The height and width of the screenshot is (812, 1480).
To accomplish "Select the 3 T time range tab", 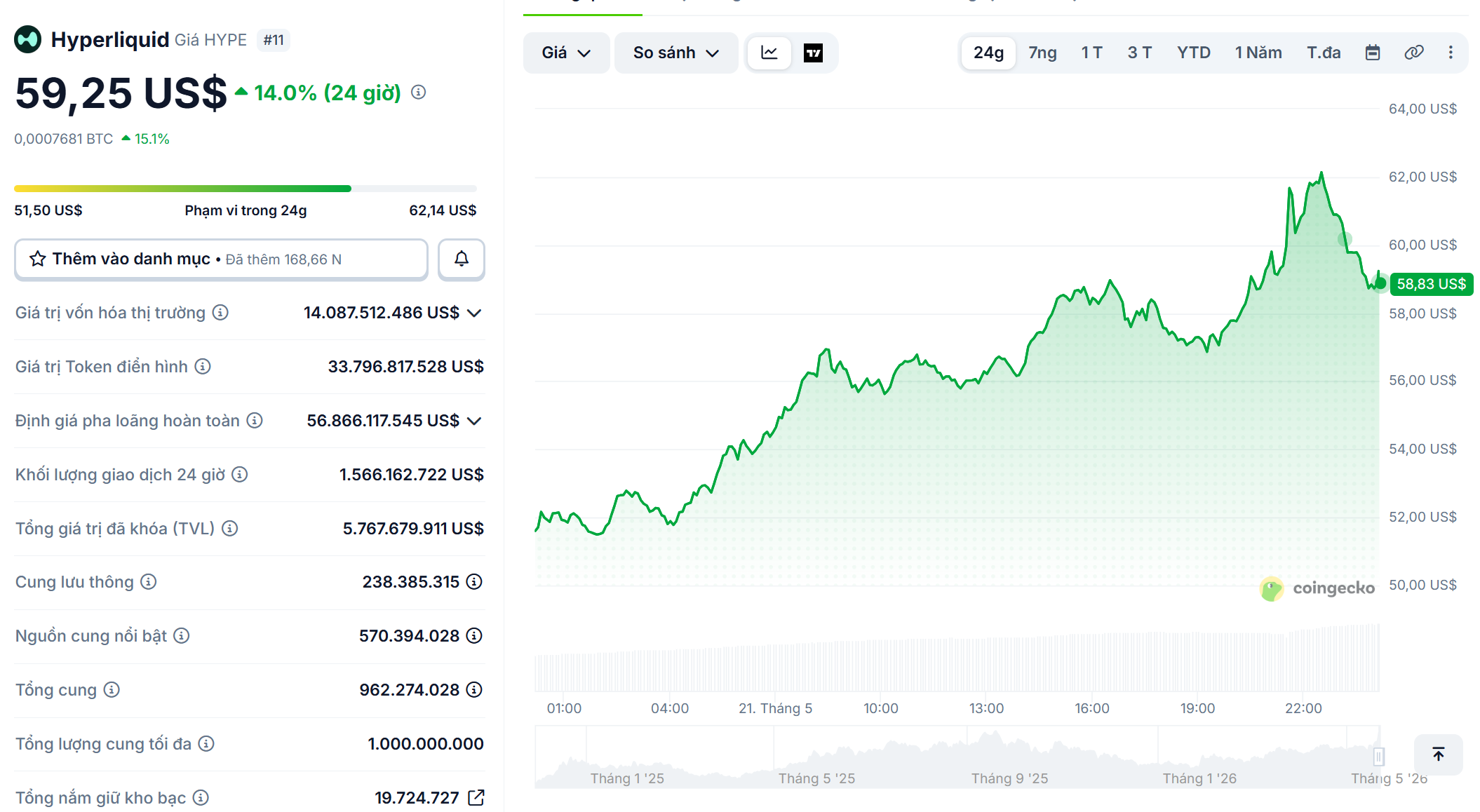I will (1140, 53).
